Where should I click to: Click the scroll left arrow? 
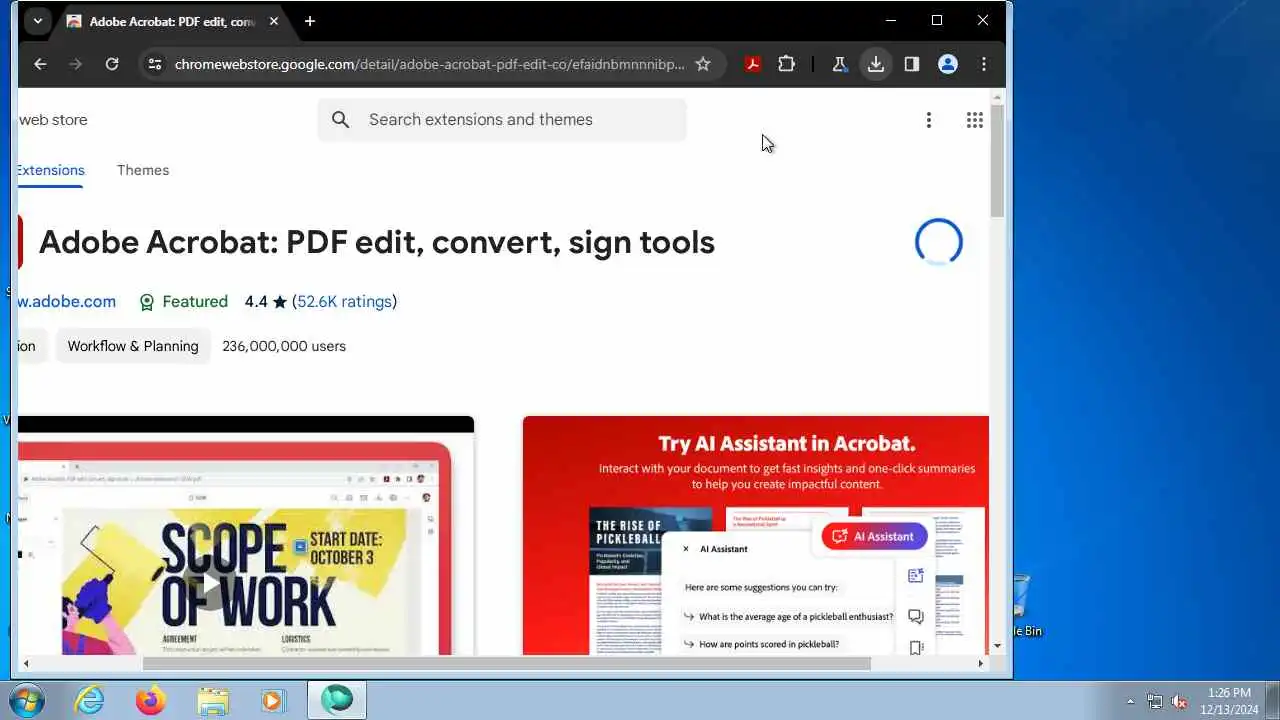click(26, 663)
